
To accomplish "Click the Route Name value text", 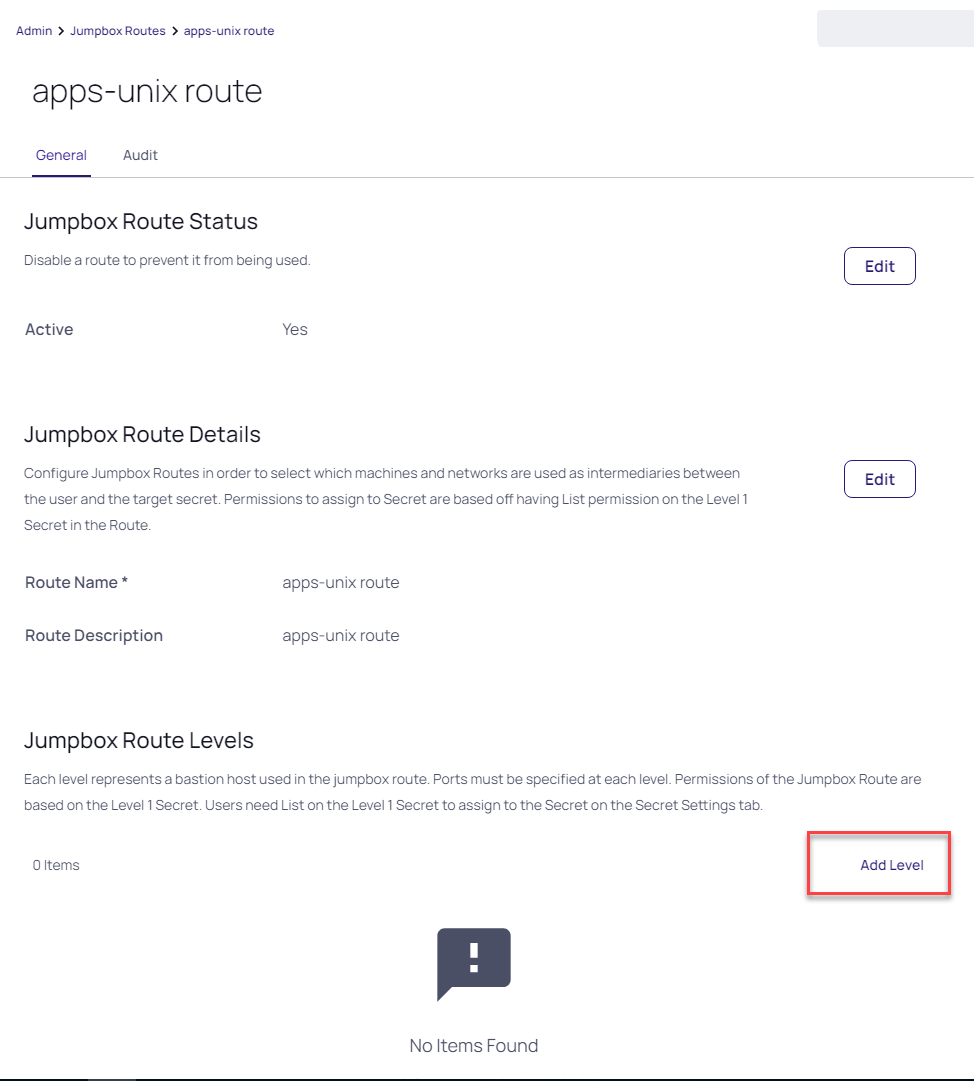I will pyautogui.click(x=340, y=583).
